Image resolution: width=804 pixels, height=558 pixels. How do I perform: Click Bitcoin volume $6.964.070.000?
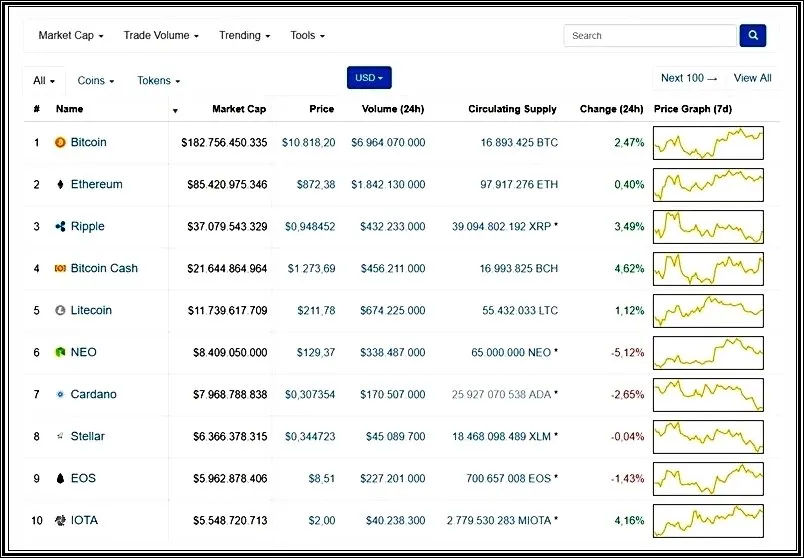tap(388, 143)
